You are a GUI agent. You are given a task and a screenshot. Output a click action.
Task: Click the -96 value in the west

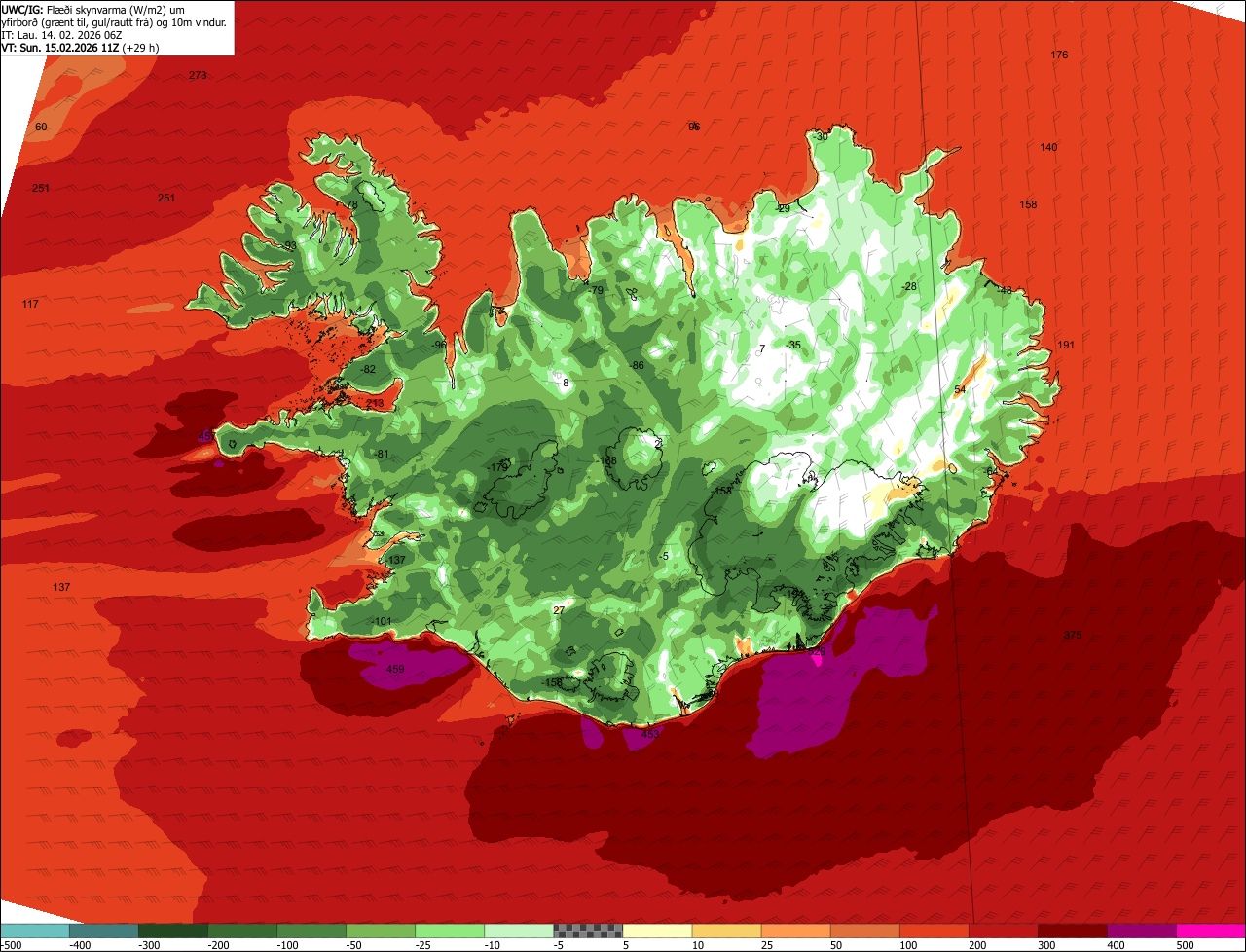click(x=439, y=345)
